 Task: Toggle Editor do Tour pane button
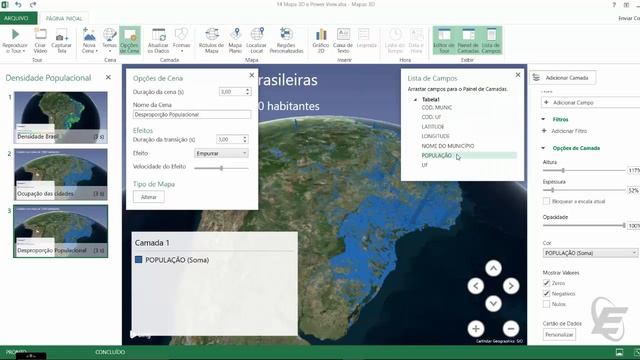444,40
